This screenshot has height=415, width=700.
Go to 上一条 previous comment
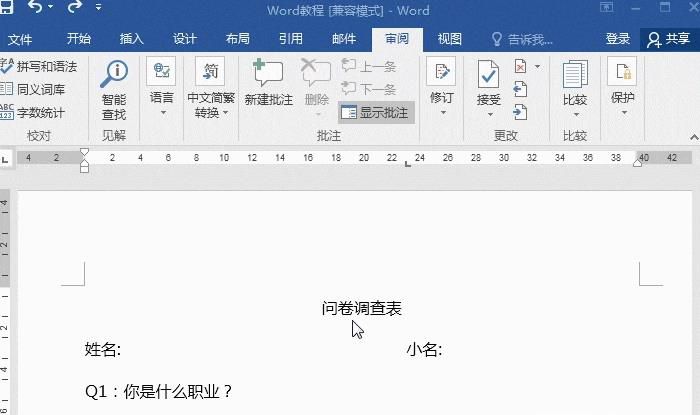(x=369, y=66)
